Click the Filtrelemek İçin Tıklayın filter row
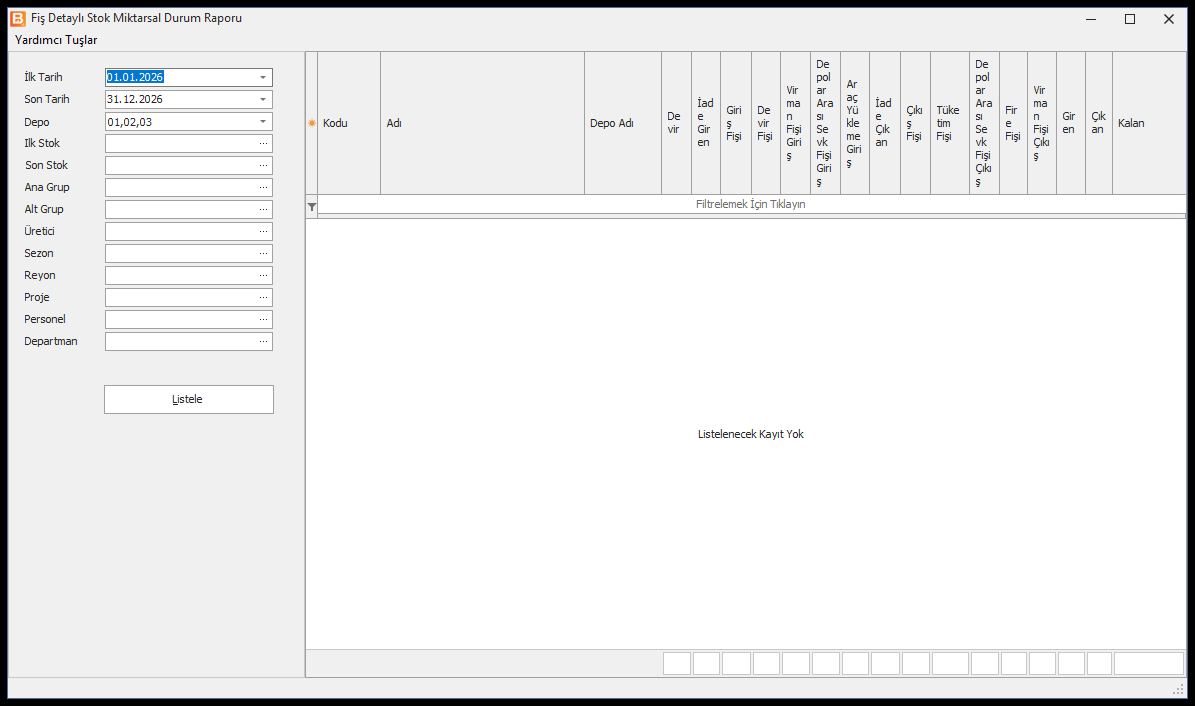The image size is (1195, 706). (x=751, y=204)
